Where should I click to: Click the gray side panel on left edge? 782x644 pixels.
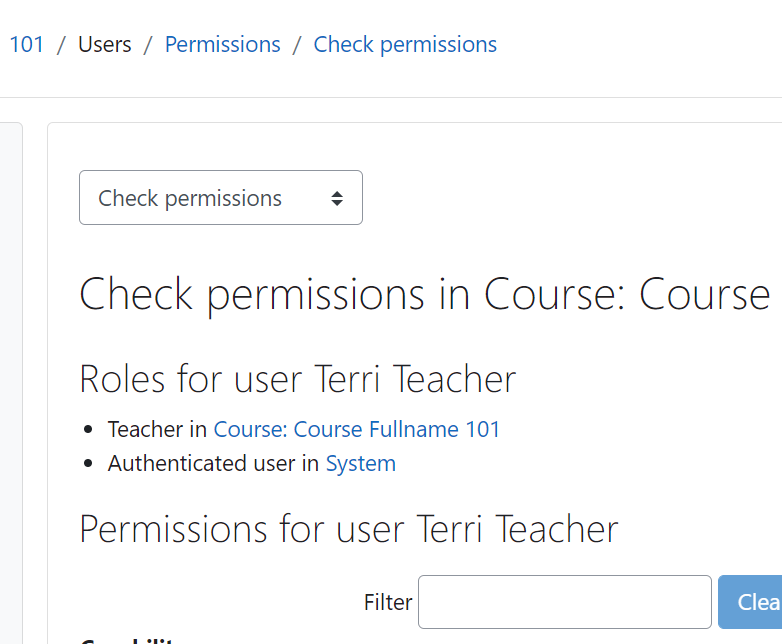[x=11, y=383]
